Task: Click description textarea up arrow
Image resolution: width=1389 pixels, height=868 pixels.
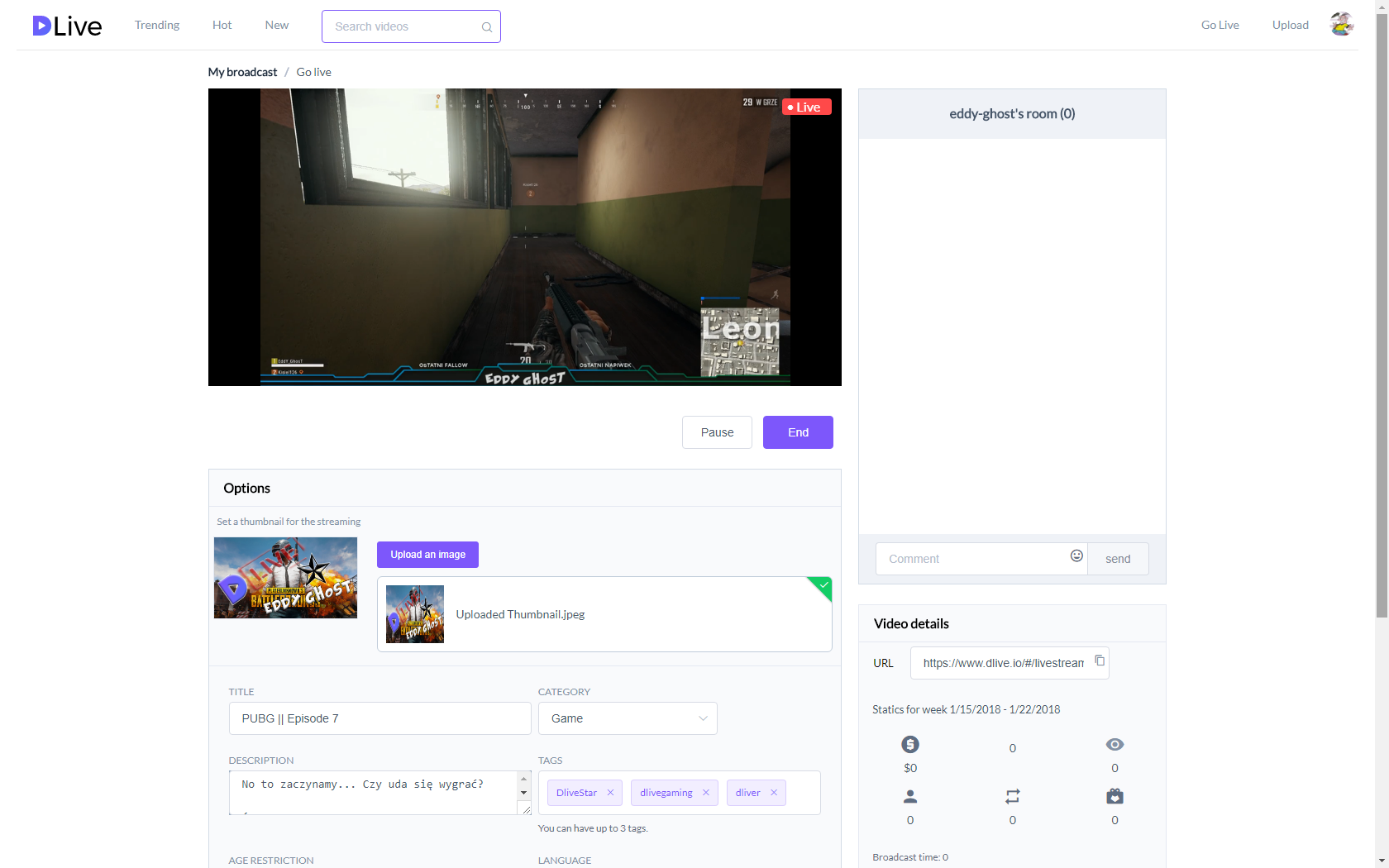Action: click(523, 779)
